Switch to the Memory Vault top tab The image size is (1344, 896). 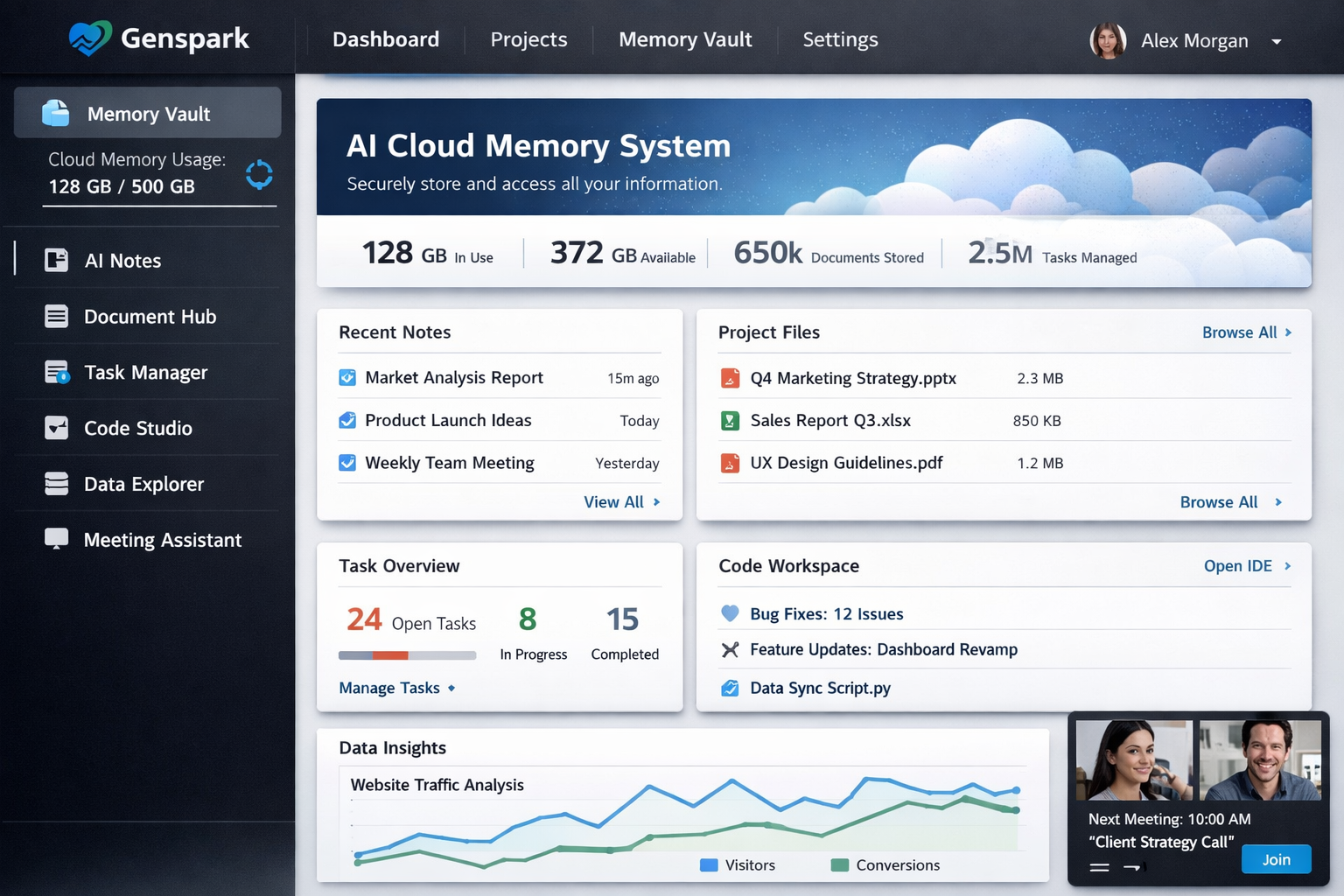(685, 39)
